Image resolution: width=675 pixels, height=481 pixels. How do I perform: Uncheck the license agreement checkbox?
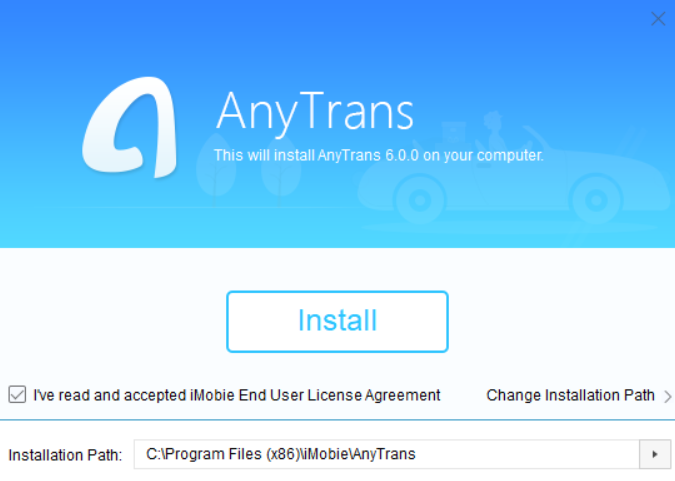pyautogui.click(x=17, y=394)
